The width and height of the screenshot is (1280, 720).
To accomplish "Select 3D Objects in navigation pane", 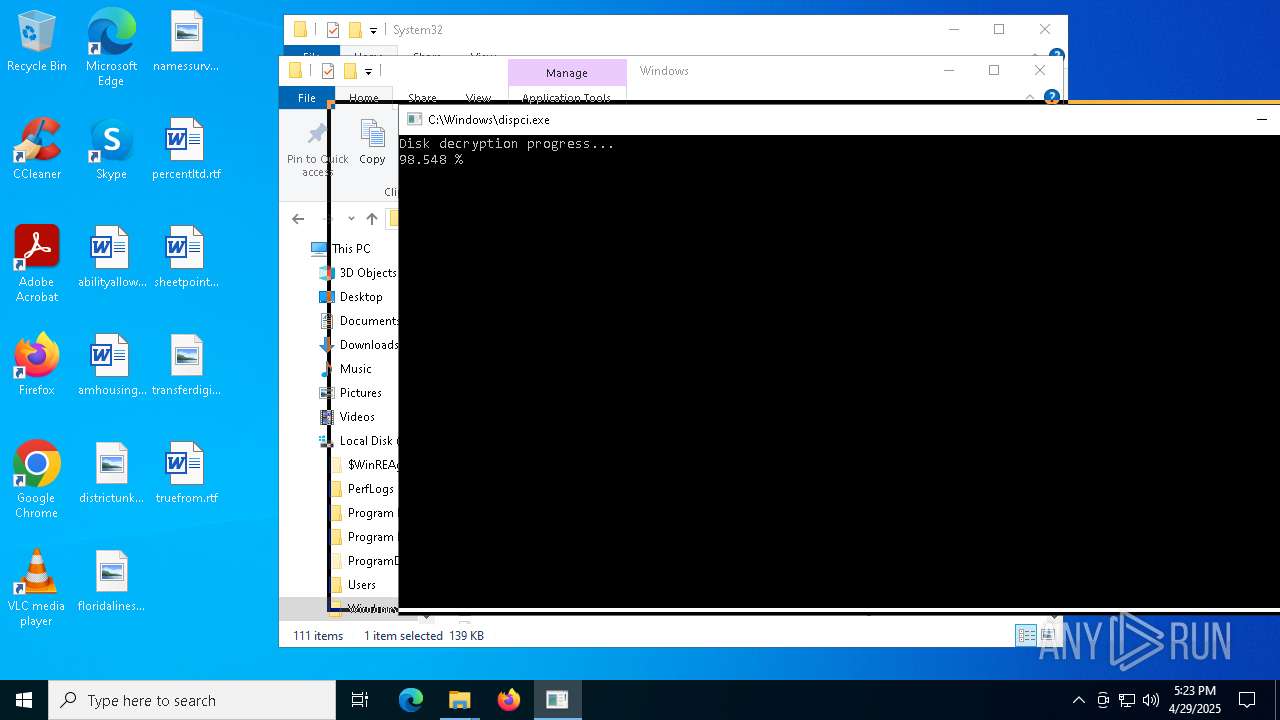I will (357, 273).
